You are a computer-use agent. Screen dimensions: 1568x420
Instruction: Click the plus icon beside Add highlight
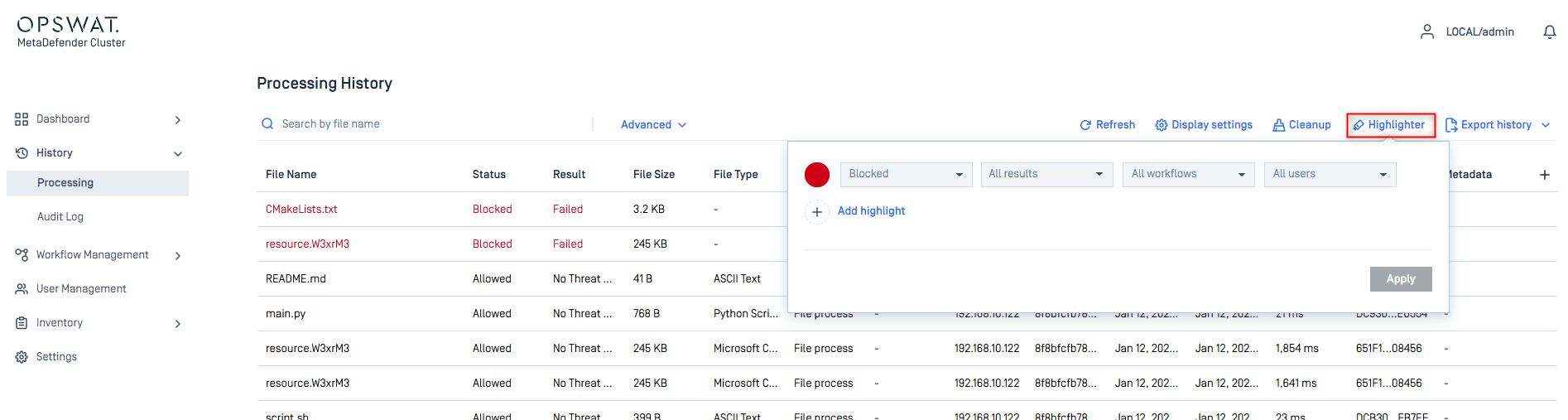click(817, 212)
